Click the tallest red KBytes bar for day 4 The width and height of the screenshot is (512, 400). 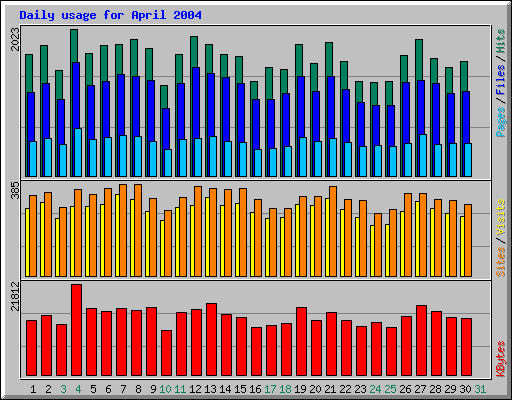tap(76, 330)
